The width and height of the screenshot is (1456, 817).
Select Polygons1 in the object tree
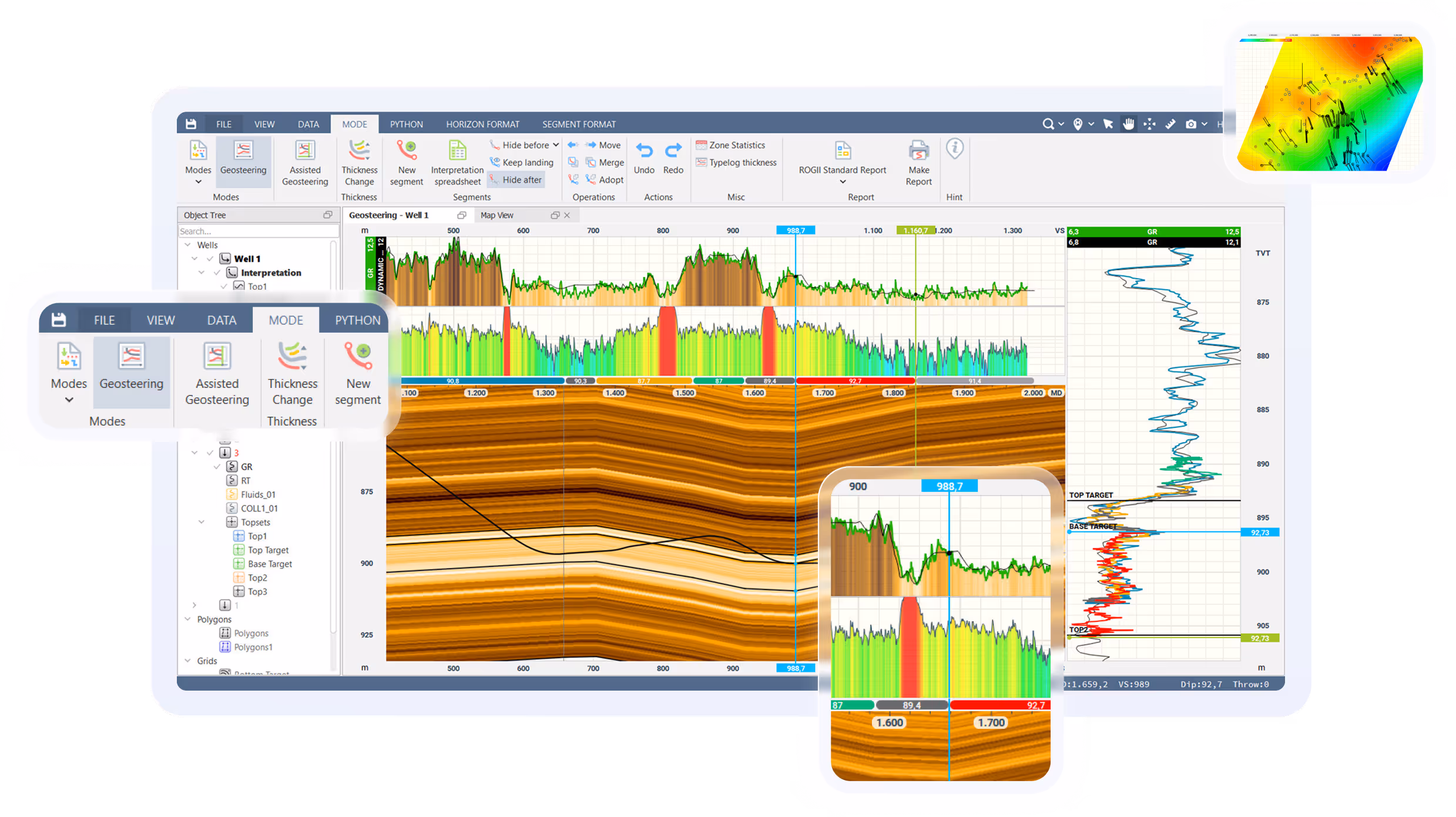(253, 647)
